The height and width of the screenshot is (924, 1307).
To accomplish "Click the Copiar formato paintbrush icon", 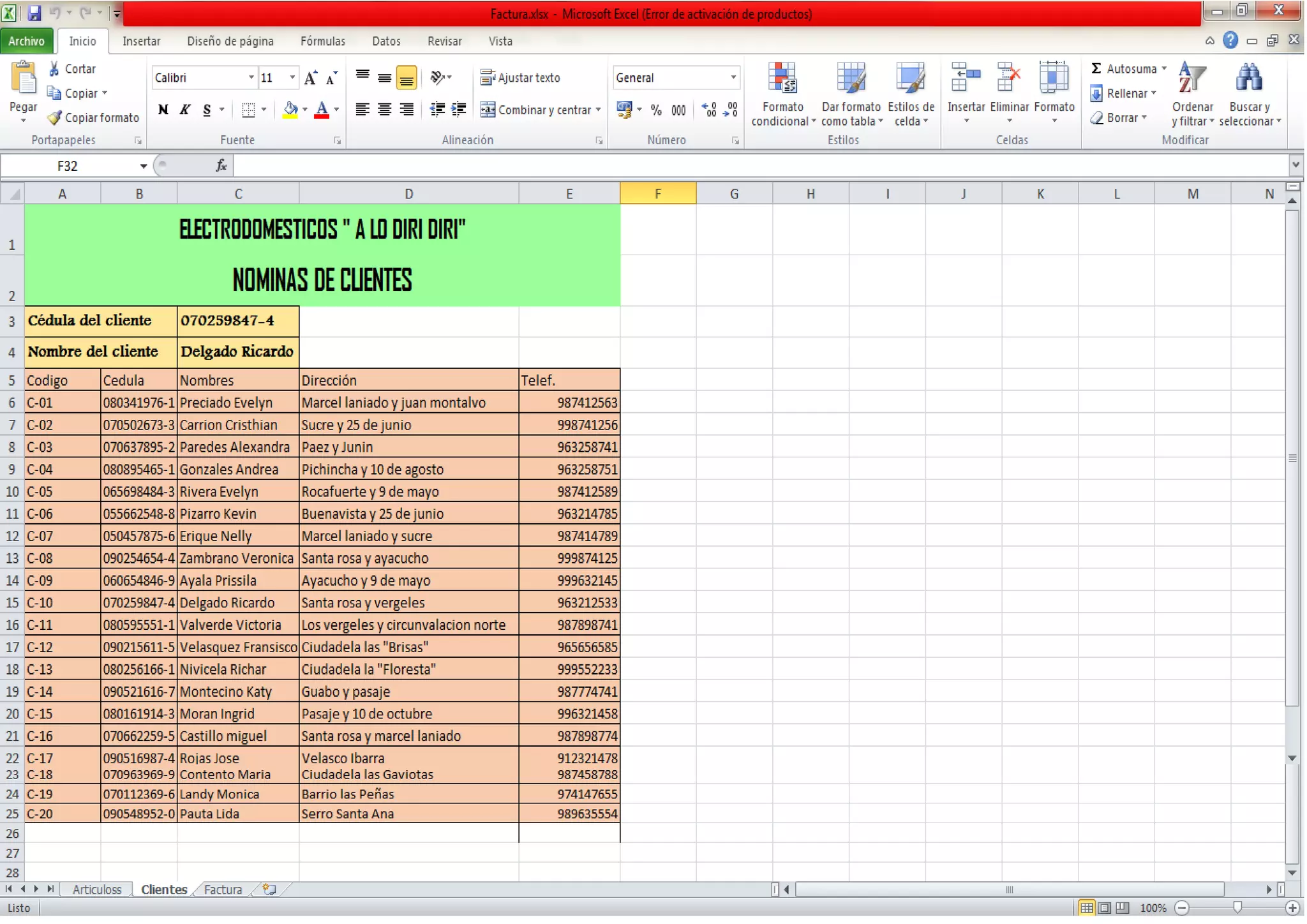I will click(x=55, y=118).
